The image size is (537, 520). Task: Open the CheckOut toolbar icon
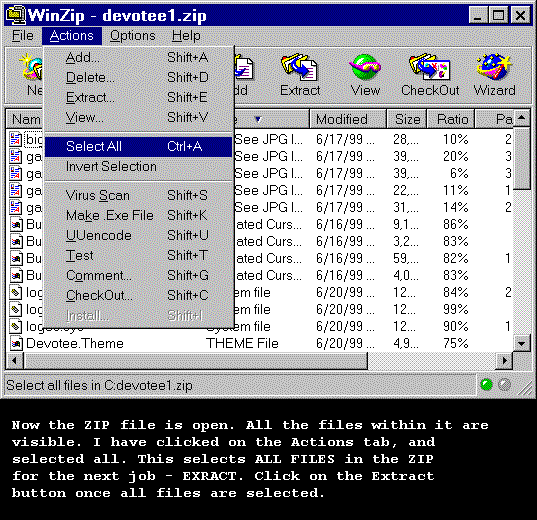click(x=430, y=75)
